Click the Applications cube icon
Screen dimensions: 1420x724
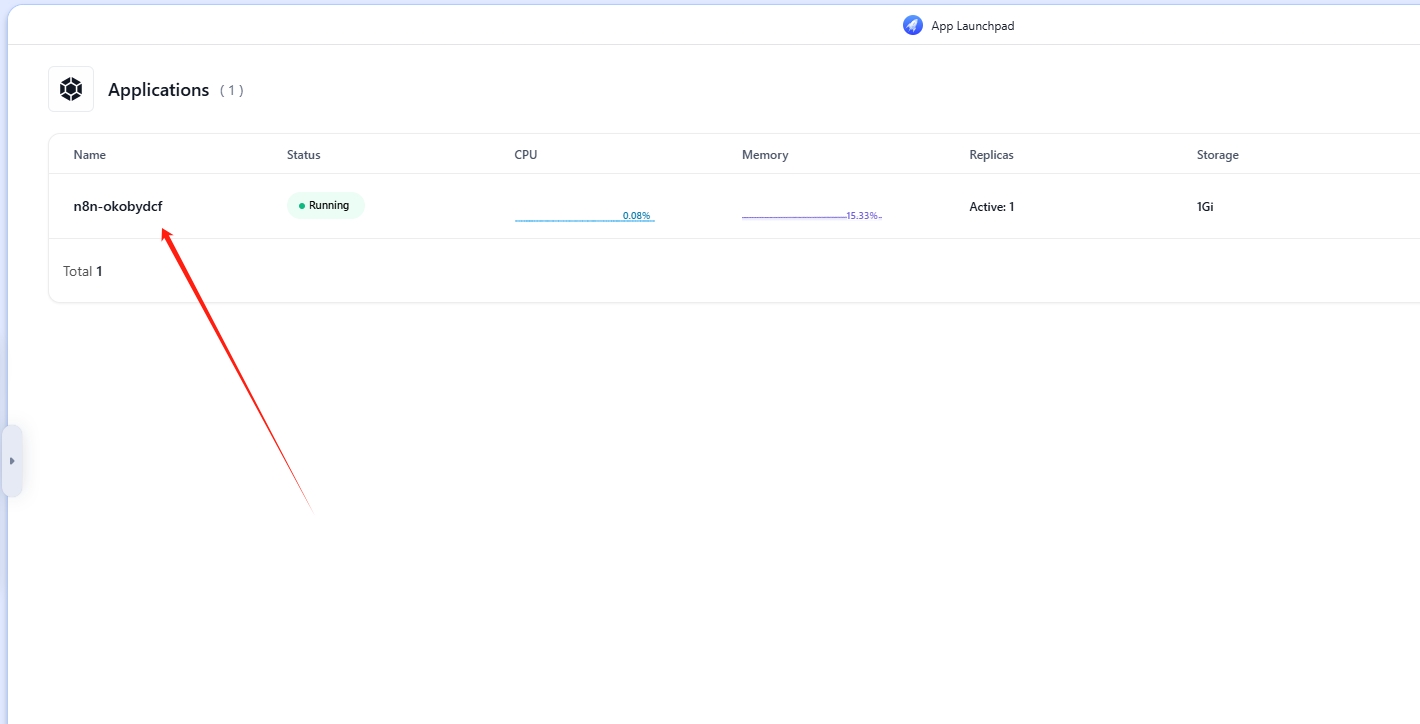pos(71,89)
